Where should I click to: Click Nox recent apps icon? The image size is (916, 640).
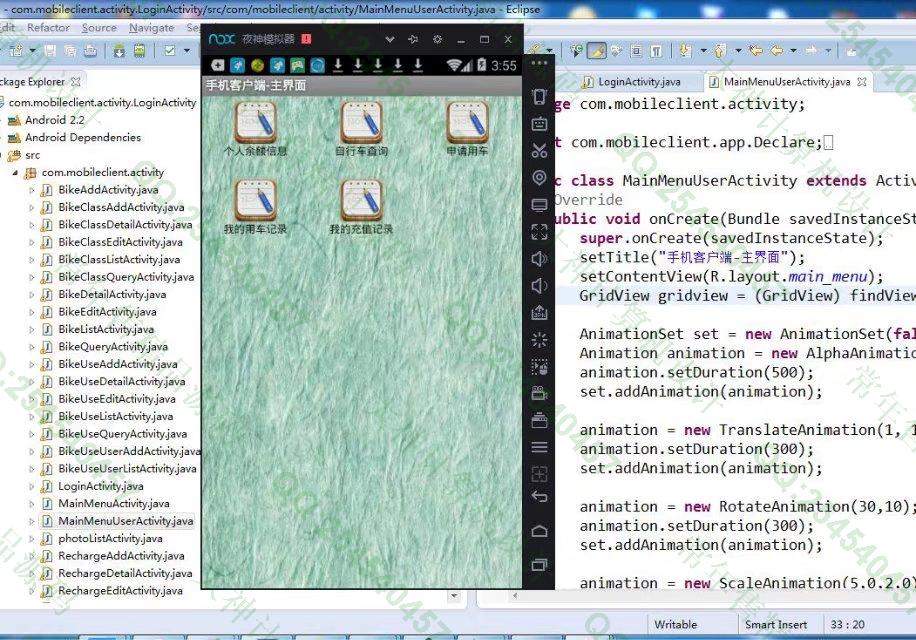point(539,565)
